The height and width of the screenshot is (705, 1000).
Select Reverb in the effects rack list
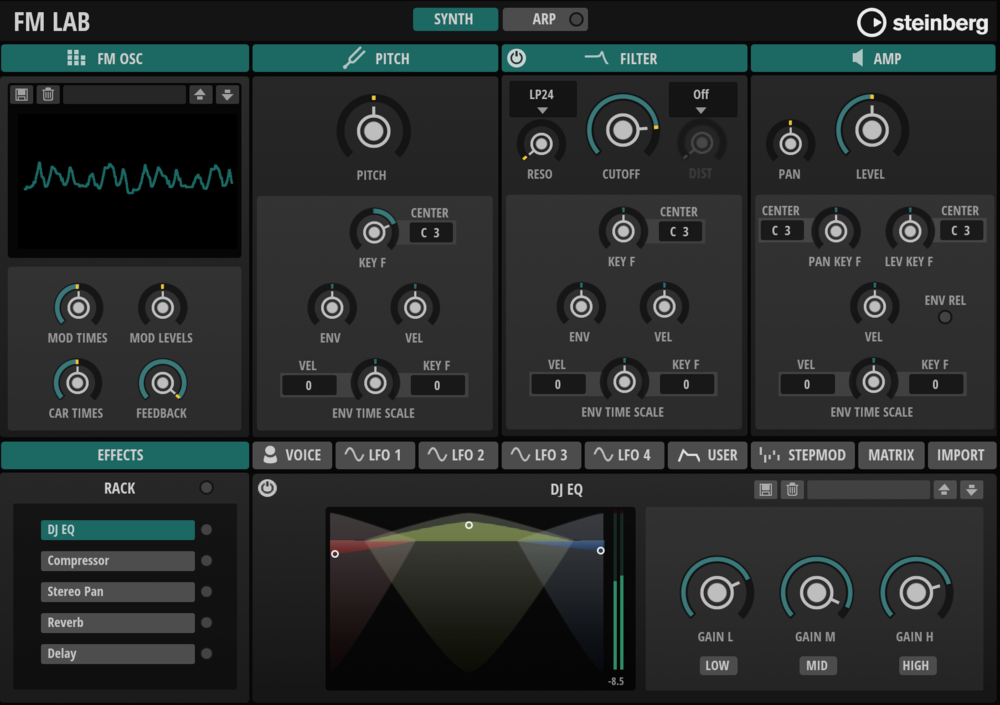(x=117, y=622)
